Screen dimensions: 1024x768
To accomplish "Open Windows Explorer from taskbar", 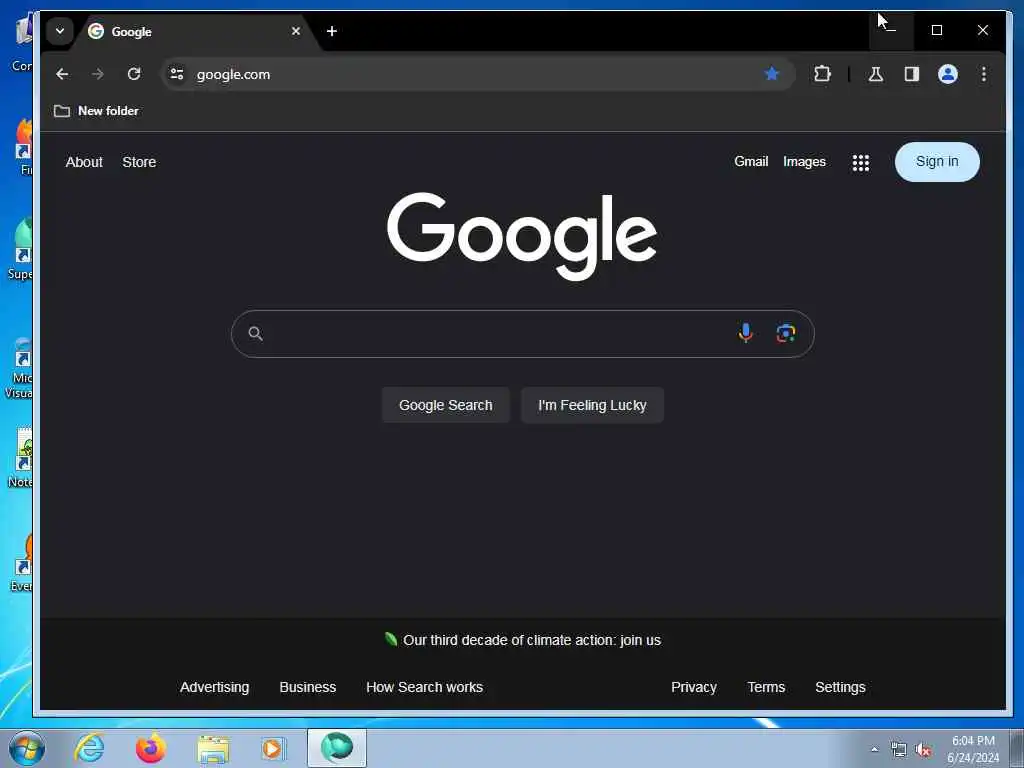I will pyautogui.click(x=212, y=748).
